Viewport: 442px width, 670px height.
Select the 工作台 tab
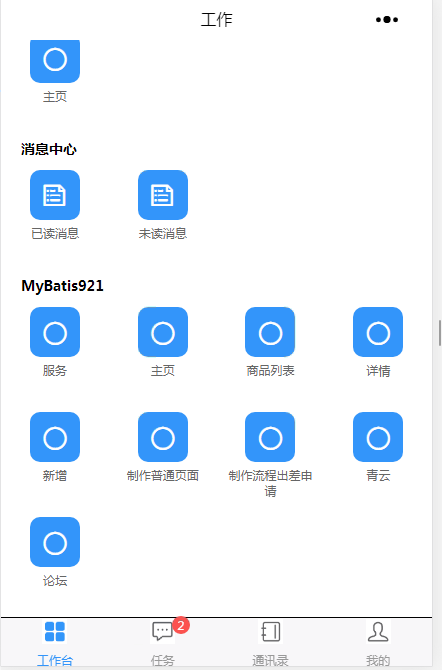pyautogui.click(x=55, y=643)
